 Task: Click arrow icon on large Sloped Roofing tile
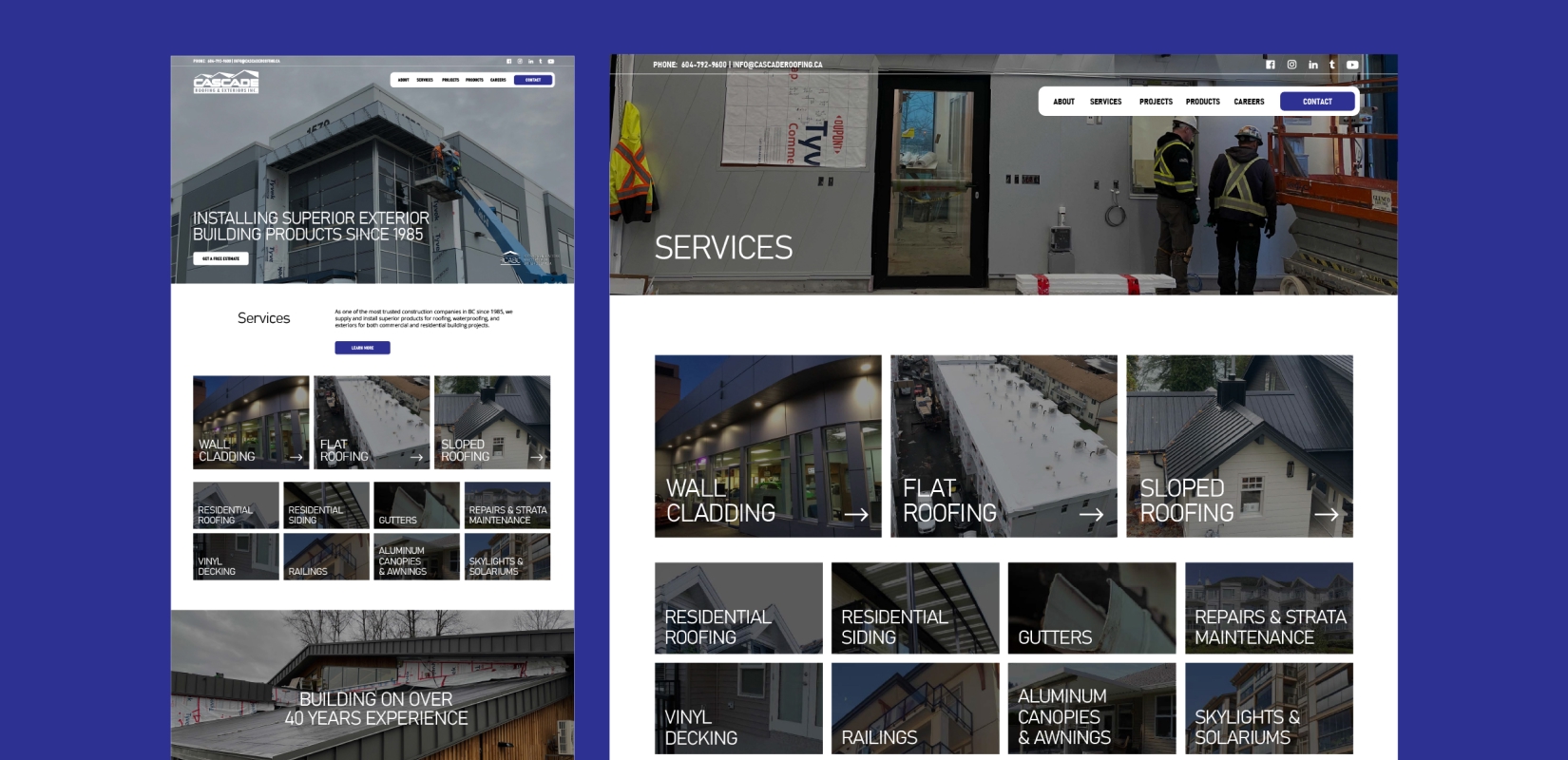click(1327, 514)
